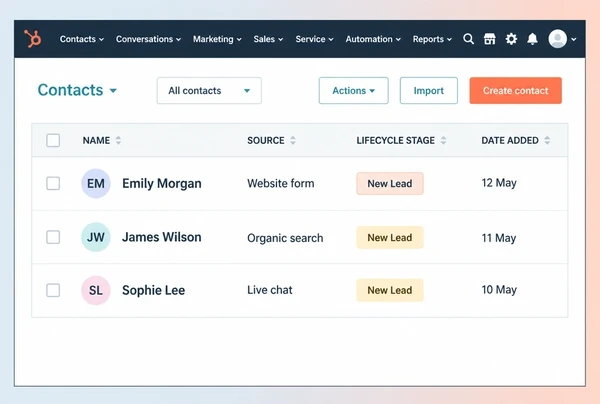Image resolution: width=600 pixels, height=404 pixels.
Task: Open the Automation navigation menu
Action: click(x=373, y=39)
